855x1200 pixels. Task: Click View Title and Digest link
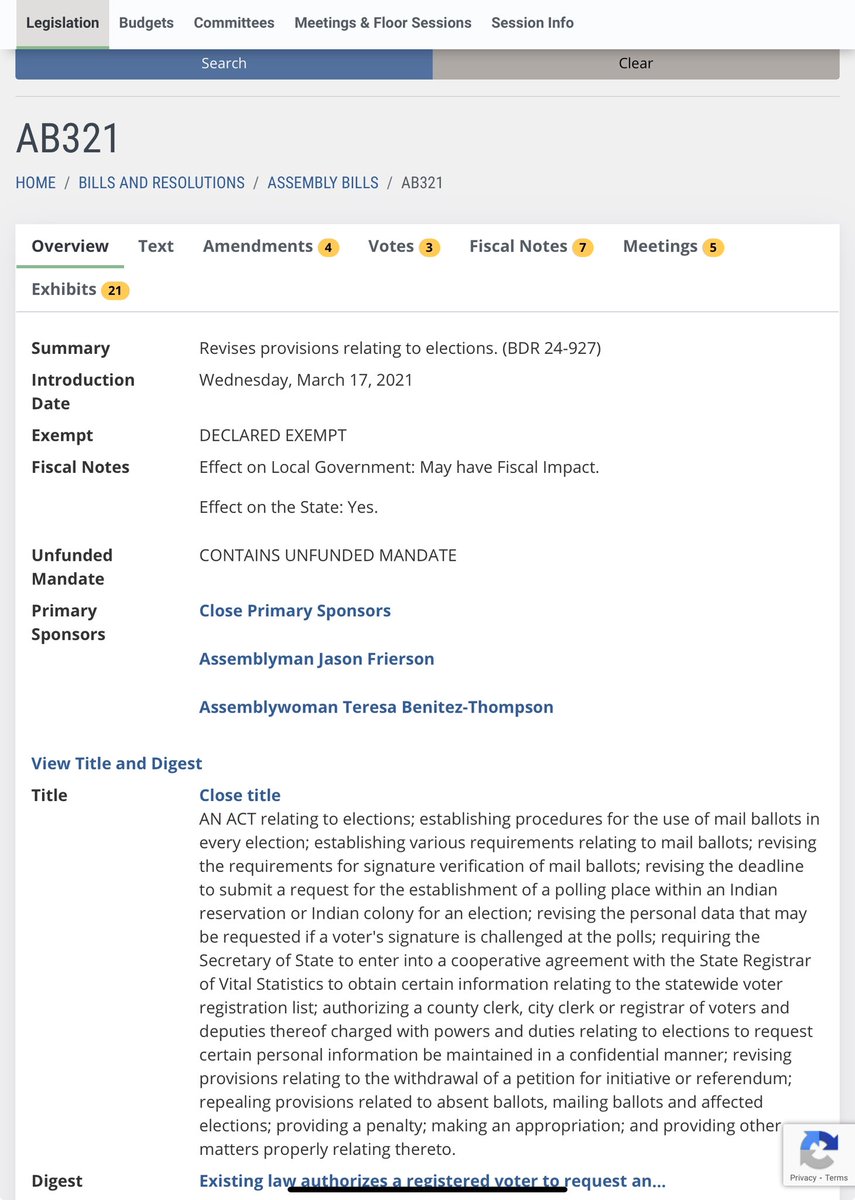(117, 764)
